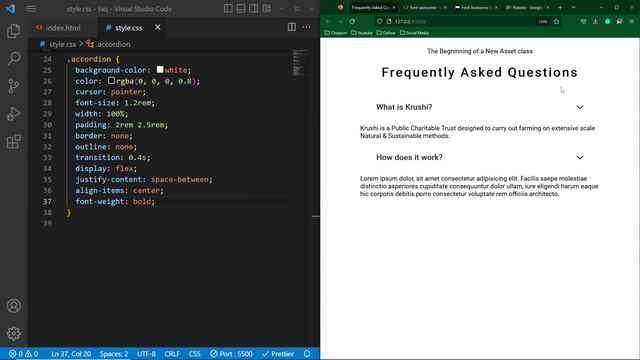Close the style.css tab
The height and width of the screenshot is (360, 640).
click(x=158, y=27)
